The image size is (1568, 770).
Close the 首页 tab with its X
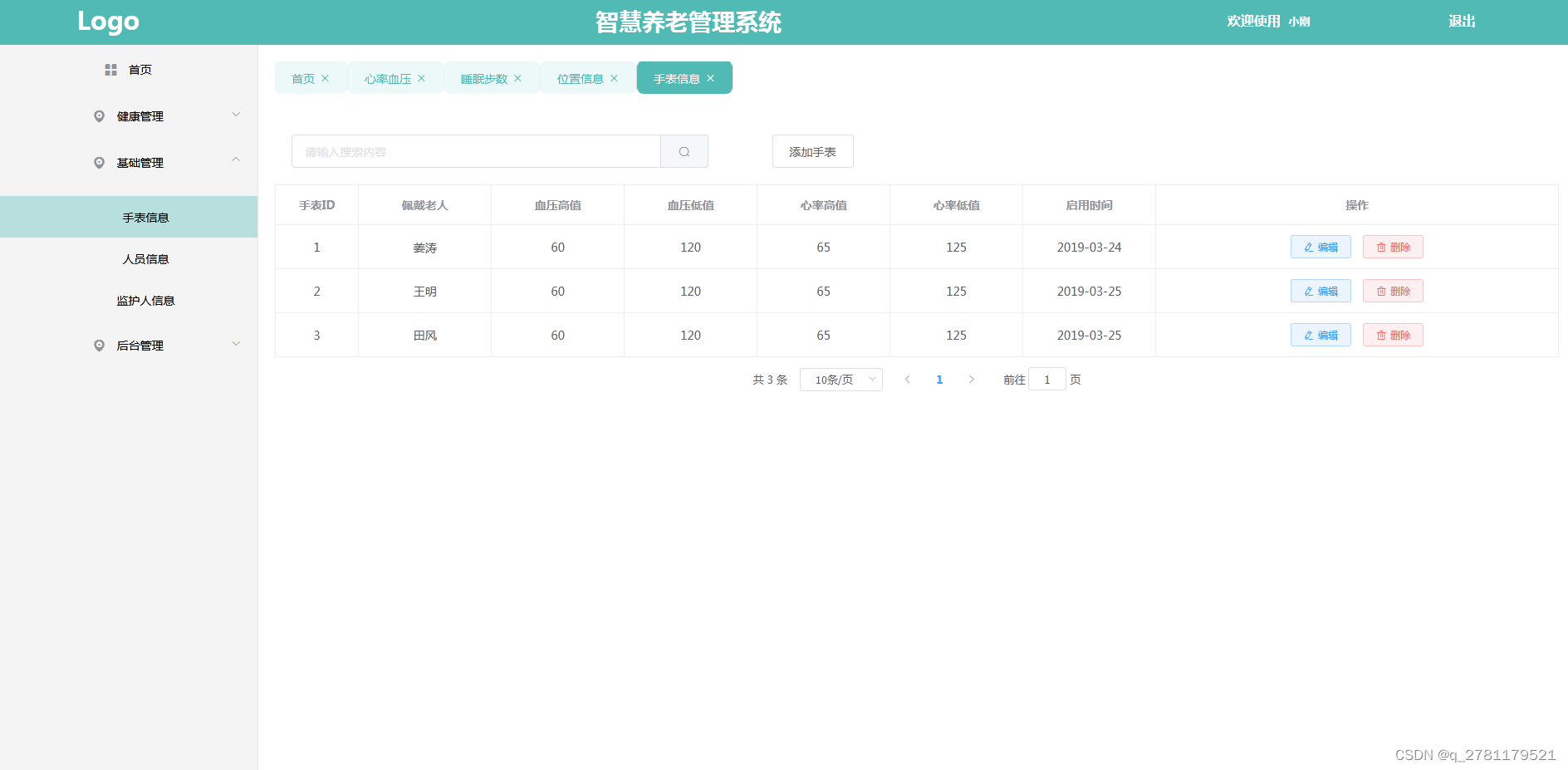[325, 78]
